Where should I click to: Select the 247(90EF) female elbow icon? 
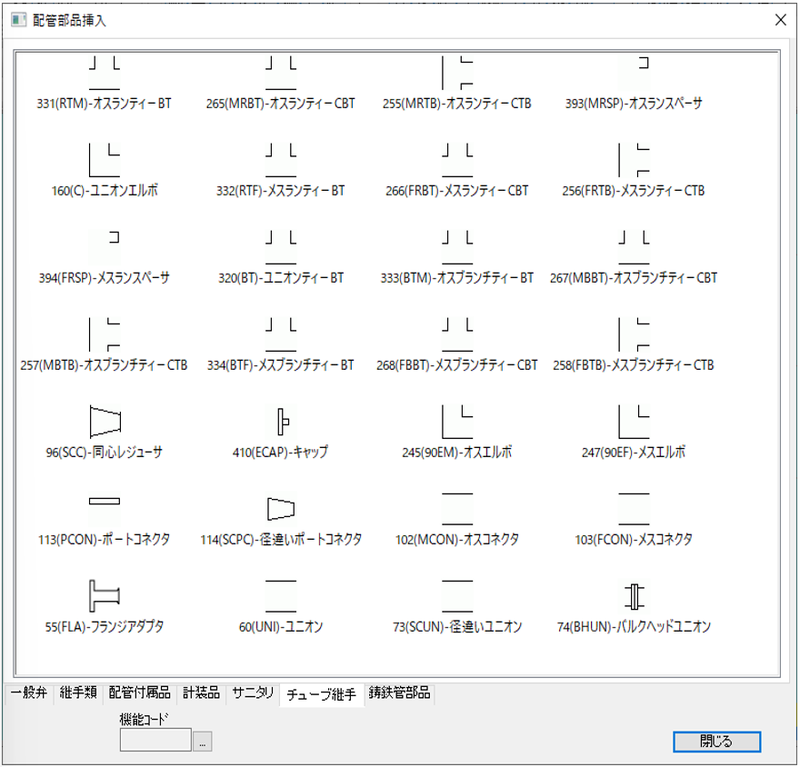[633, 421]
